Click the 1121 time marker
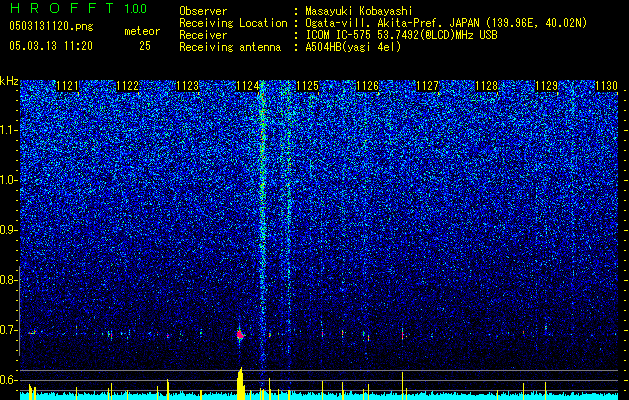The height and width of the screenshot is (400, 629). [x=67, y=86]
